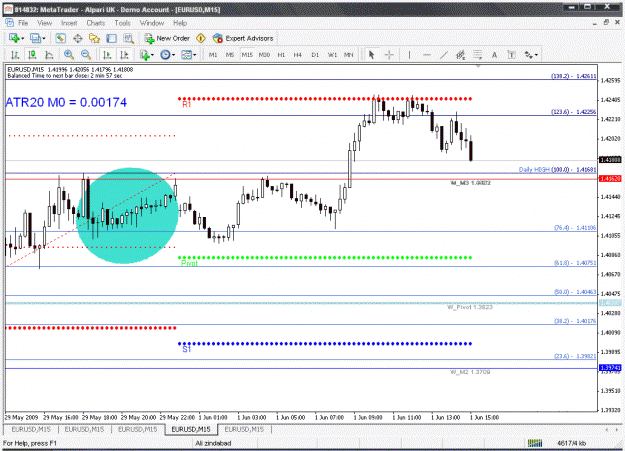Switch to Bar Chart type
625x451 pixels.
(15, 55)
